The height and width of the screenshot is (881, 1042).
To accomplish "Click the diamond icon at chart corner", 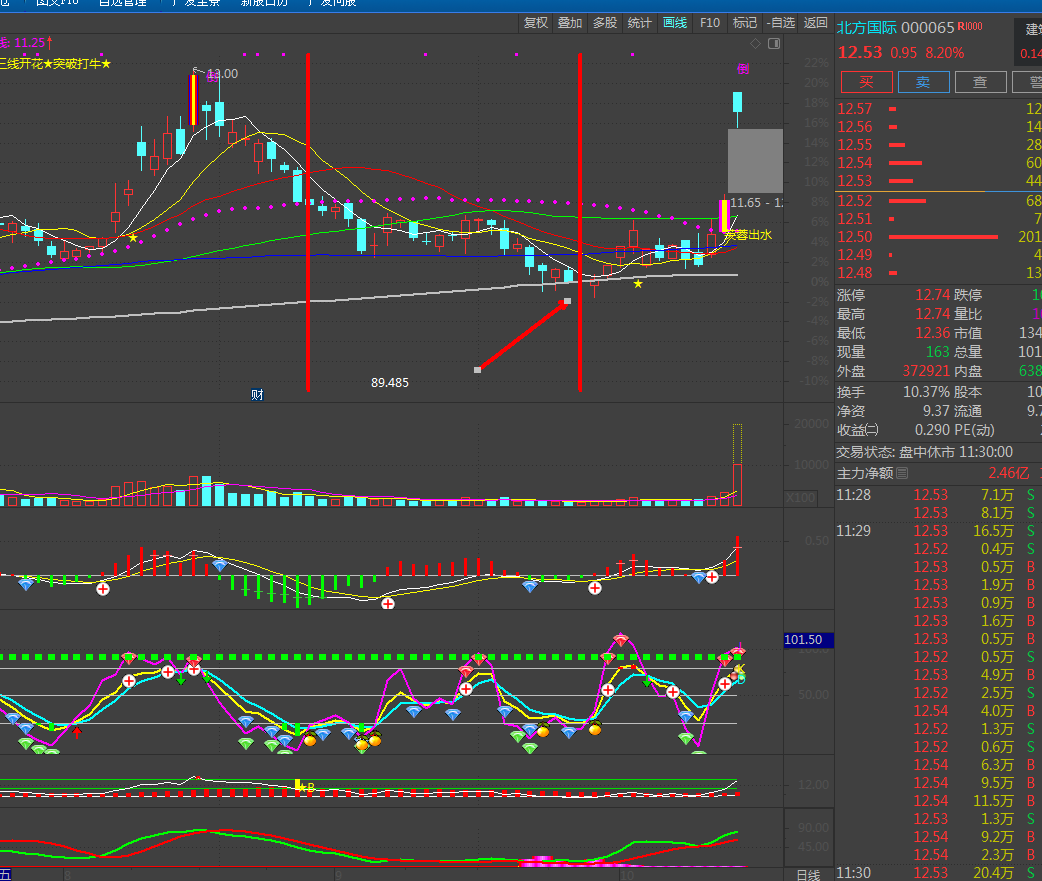I will click(x=756, y=44).
